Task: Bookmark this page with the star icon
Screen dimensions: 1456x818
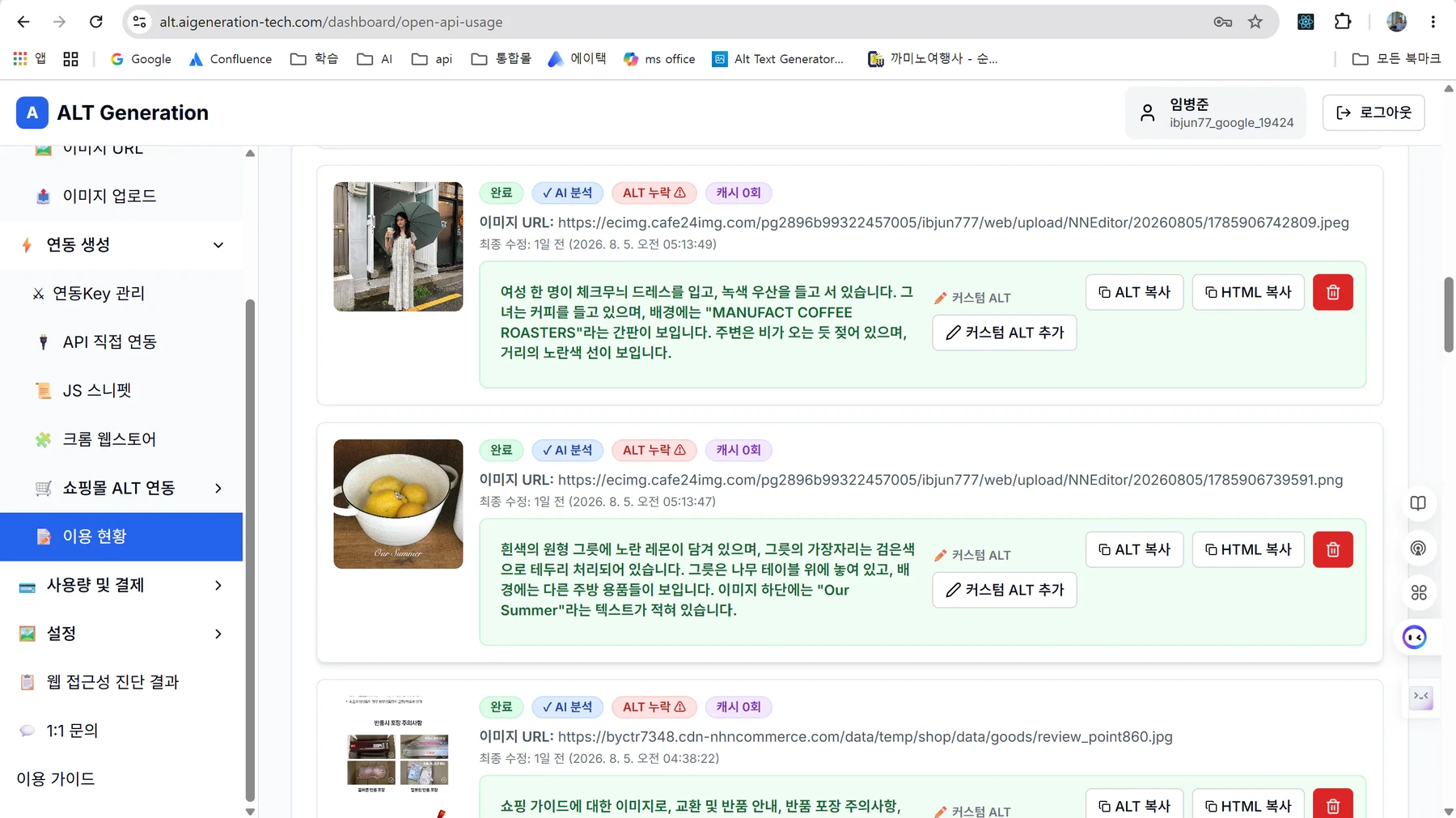Action: pos(1255,22)
